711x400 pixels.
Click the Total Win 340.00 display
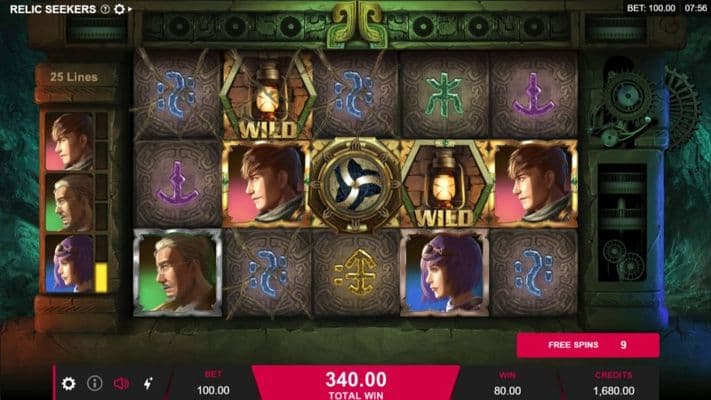click(356, 384)
